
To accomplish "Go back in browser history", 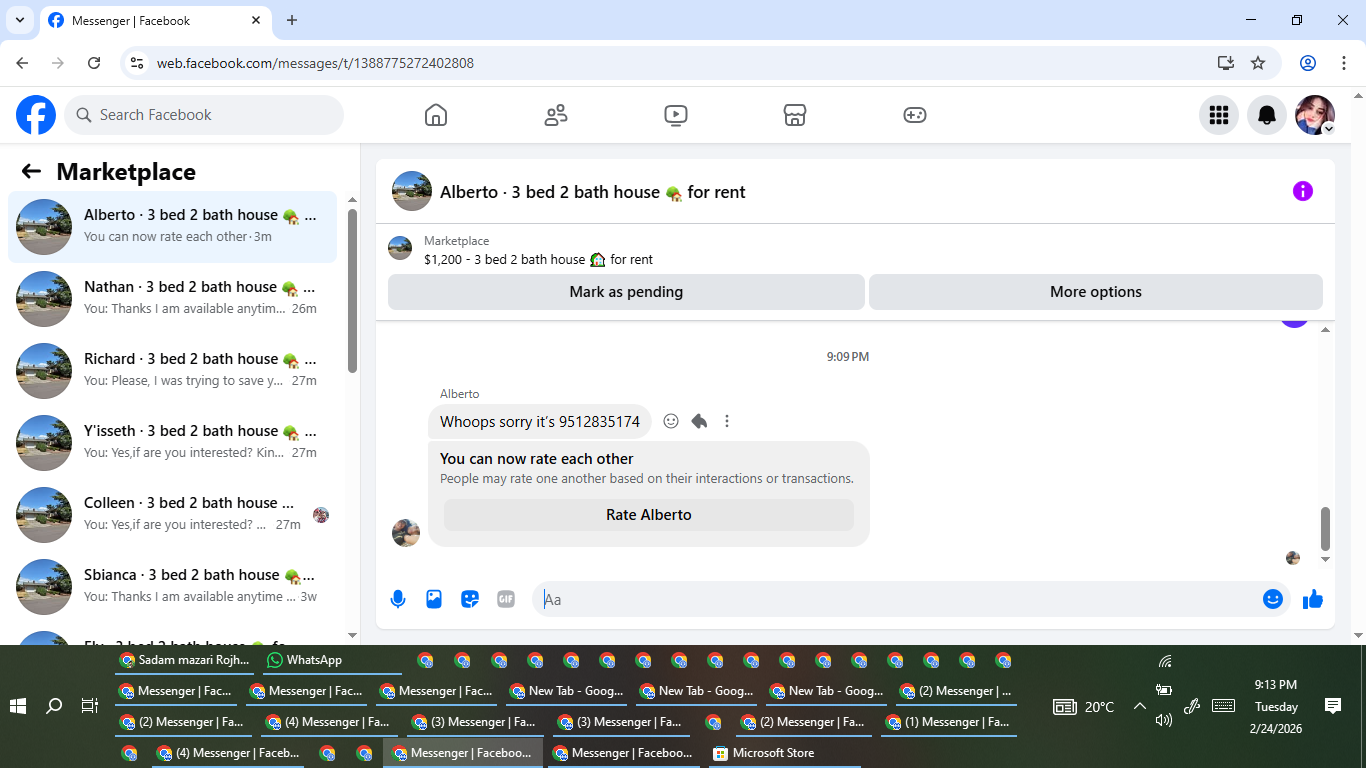I will 22,63.
